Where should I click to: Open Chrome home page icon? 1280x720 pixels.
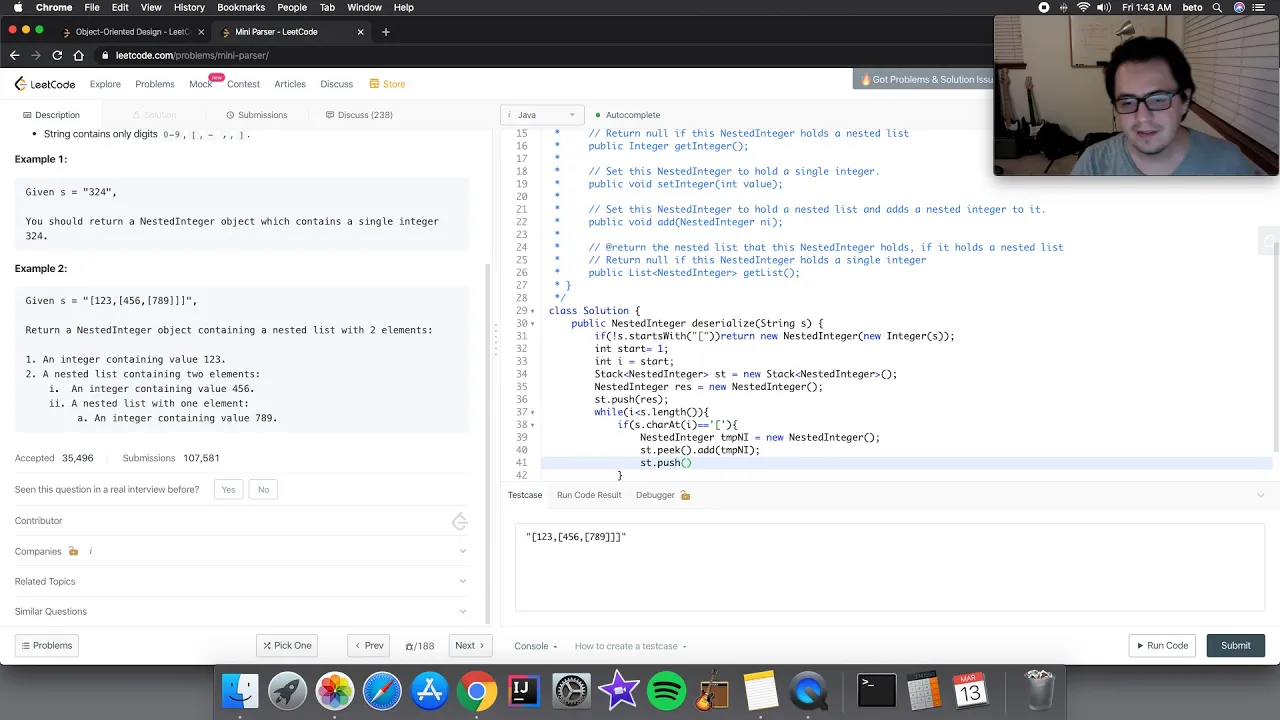(x=79, y=55)
